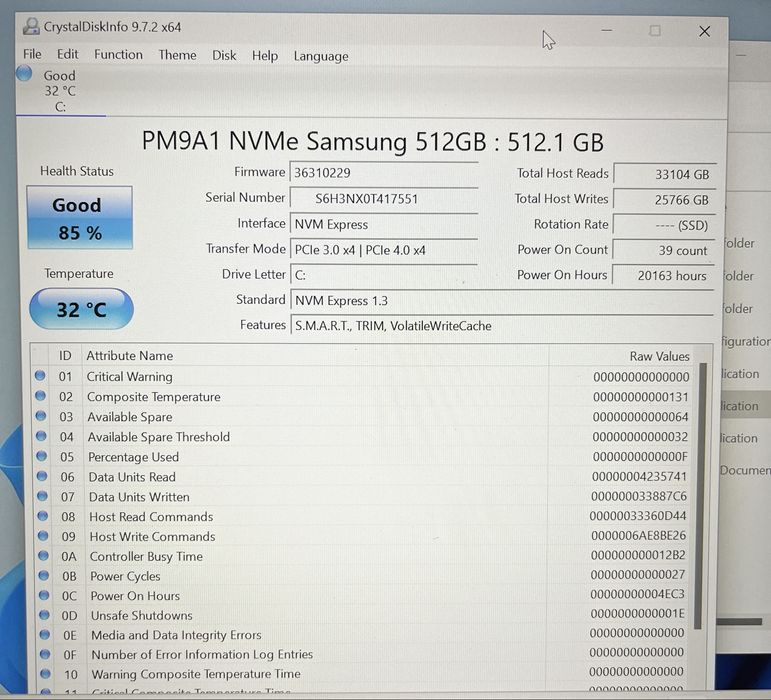
Task: Open the Theme menu
Action: (177, 55)
